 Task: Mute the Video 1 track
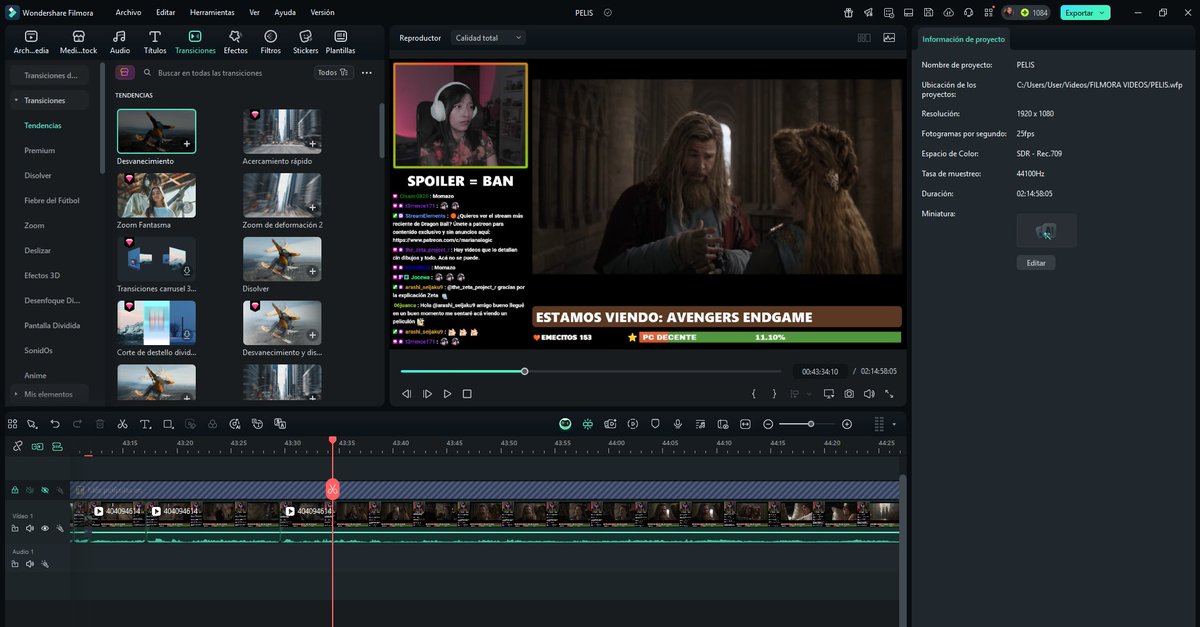point(30,528)
